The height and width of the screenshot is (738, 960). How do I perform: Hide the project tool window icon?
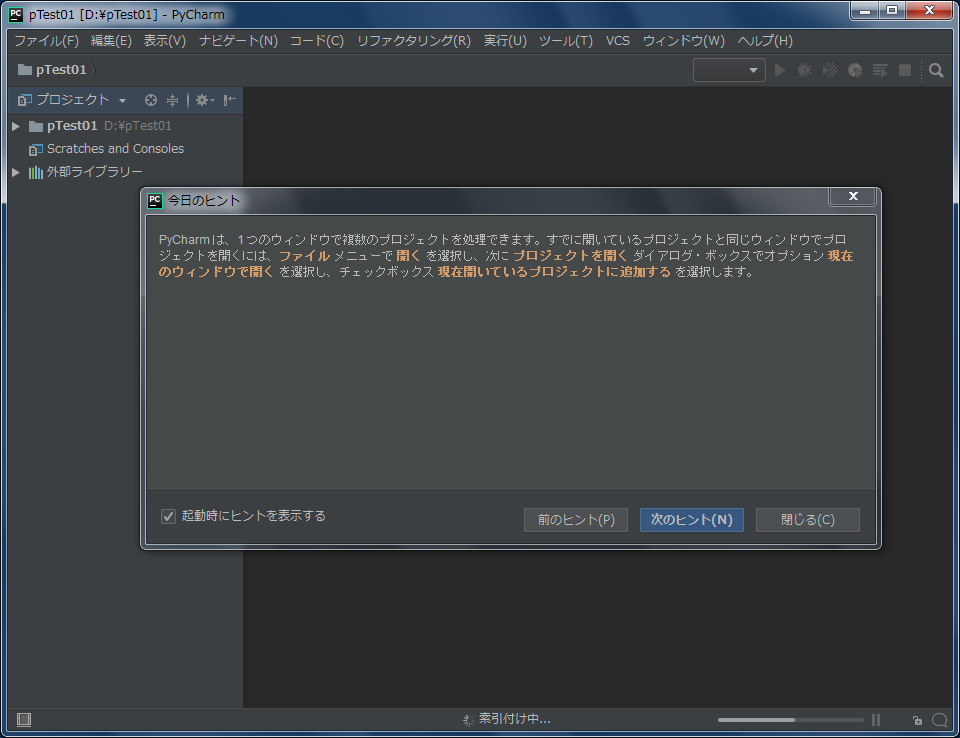[230, 100]
